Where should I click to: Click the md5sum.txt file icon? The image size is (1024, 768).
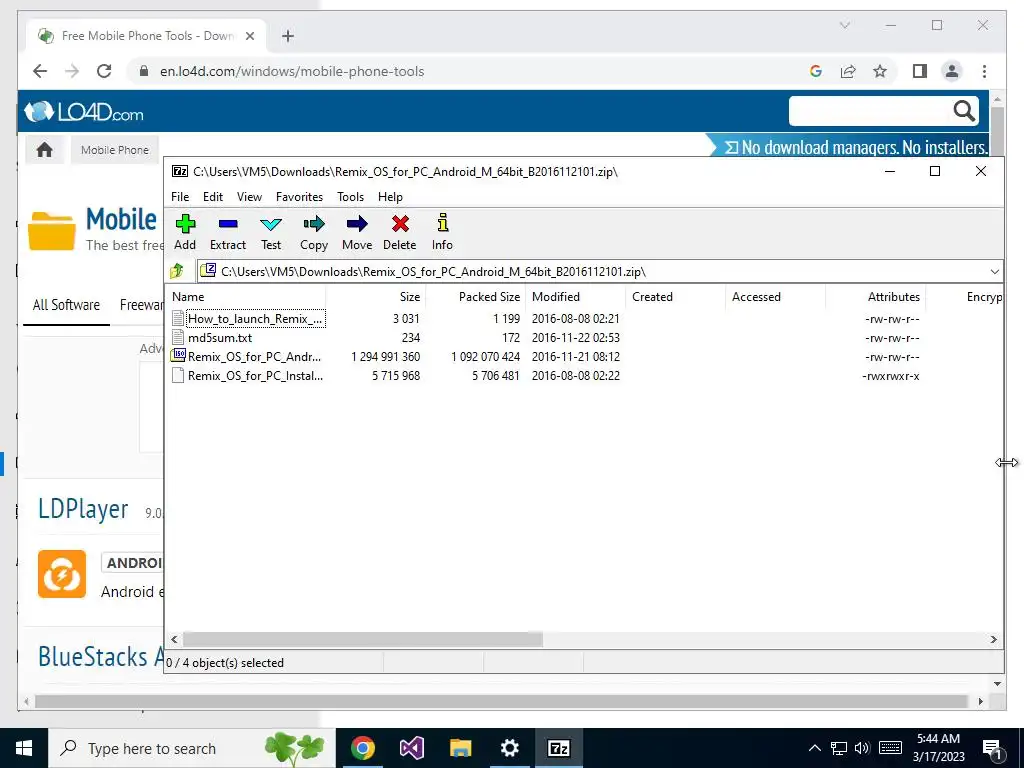(178, 338)
